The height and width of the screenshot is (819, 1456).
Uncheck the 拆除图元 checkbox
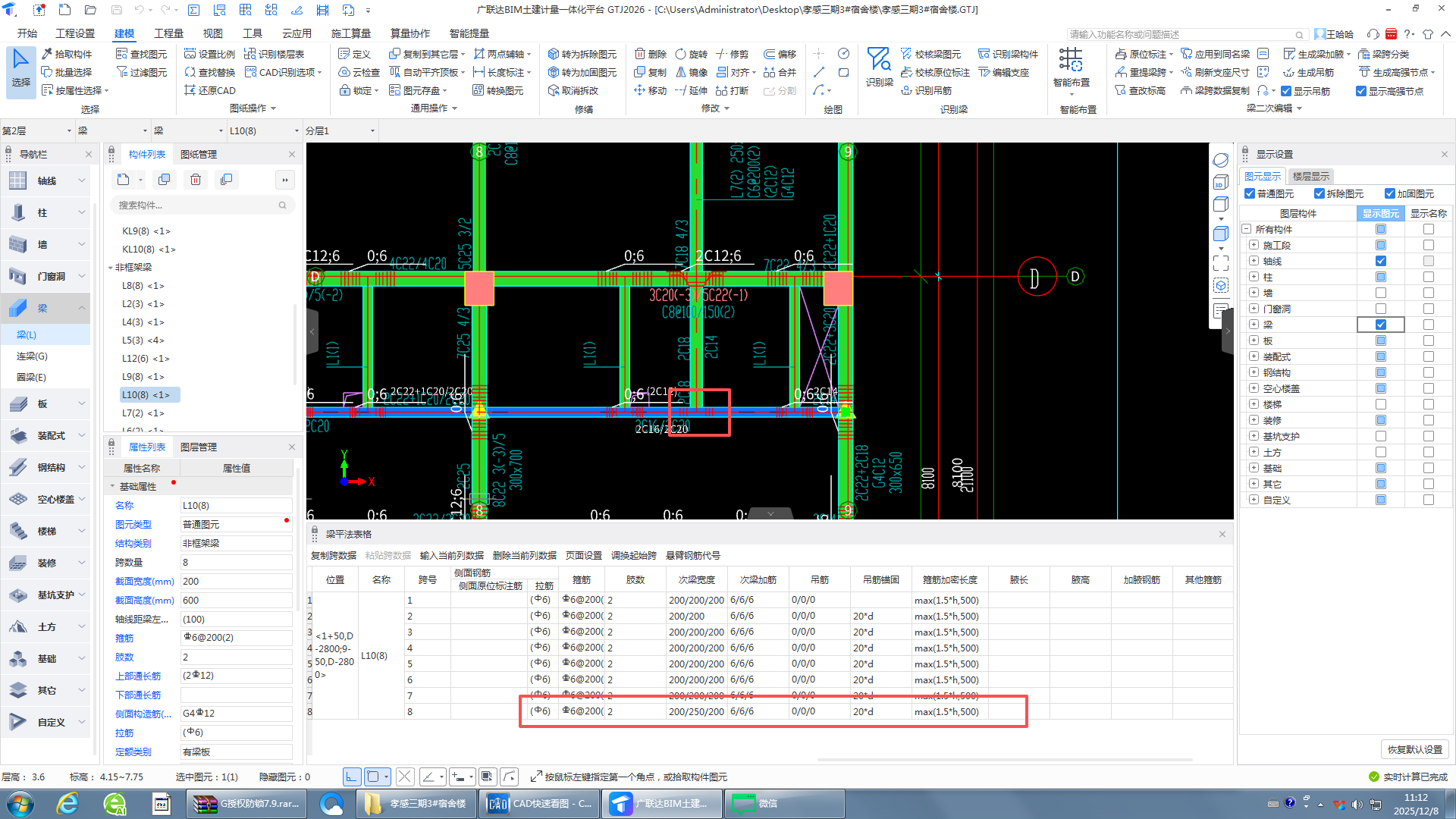click(1319, 193)
